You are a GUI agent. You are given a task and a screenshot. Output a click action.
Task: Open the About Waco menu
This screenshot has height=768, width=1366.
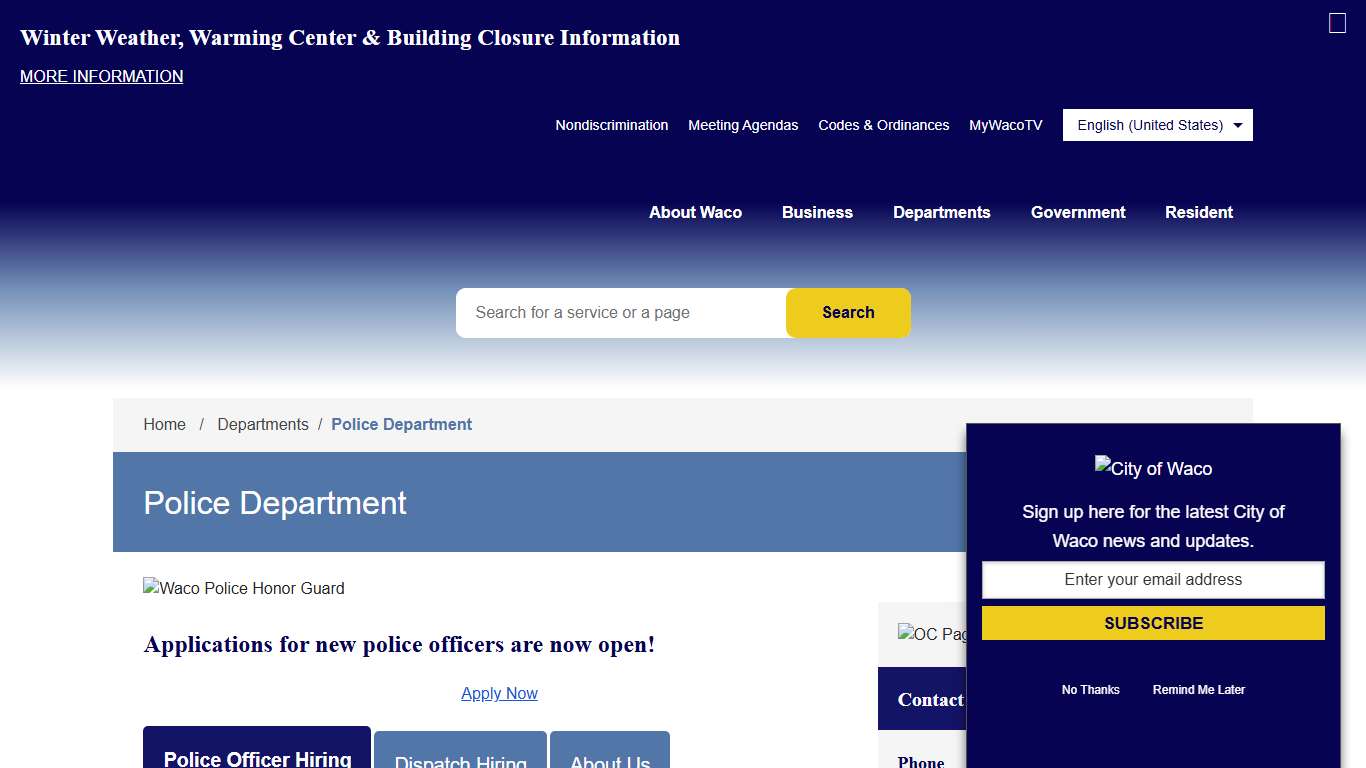coord(695,212)
